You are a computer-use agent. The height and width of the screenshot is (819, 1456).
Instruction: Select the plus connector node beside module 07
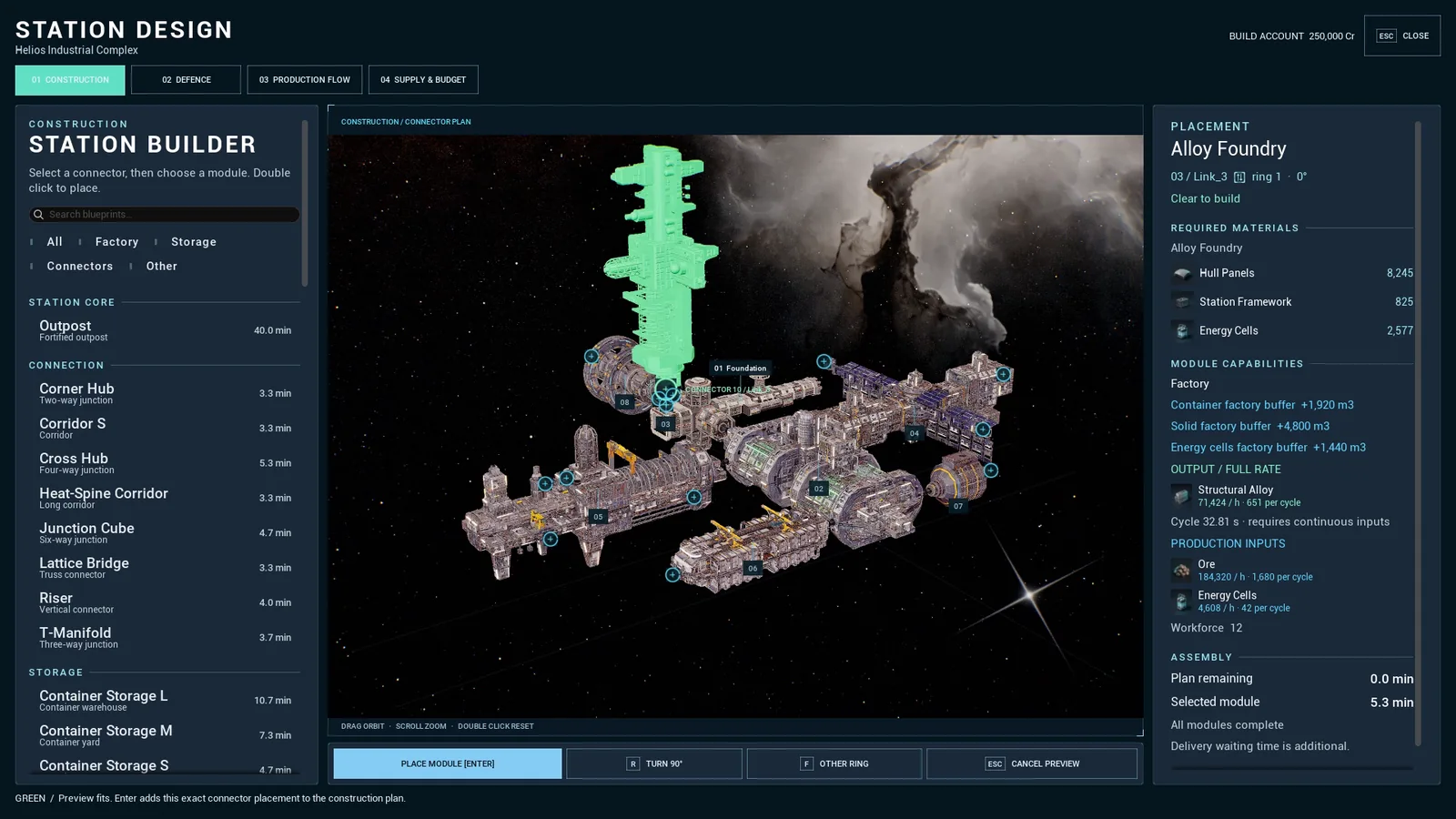tap(991, 470)
